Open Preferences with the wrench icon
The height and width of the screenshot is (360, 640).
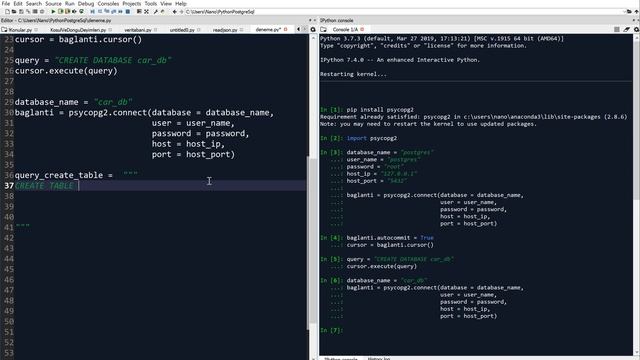tap(156, 12)
